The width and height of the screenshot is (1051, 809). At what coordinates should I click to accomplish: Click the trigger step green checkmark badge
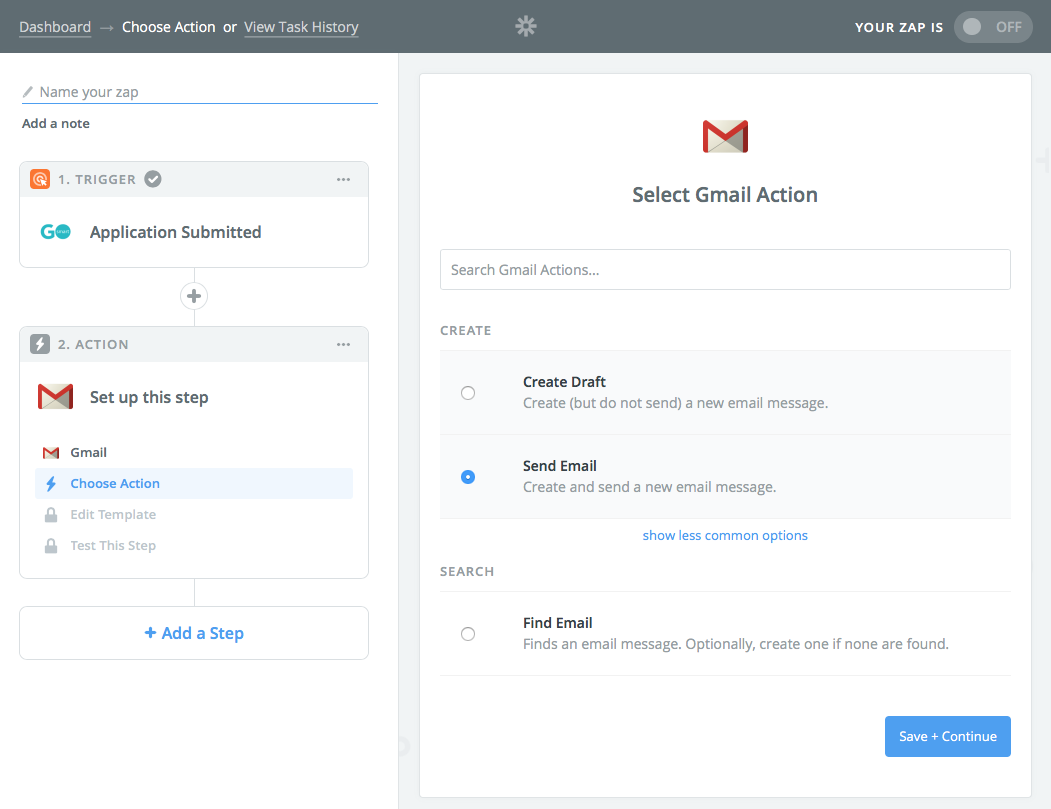[153, 179]
